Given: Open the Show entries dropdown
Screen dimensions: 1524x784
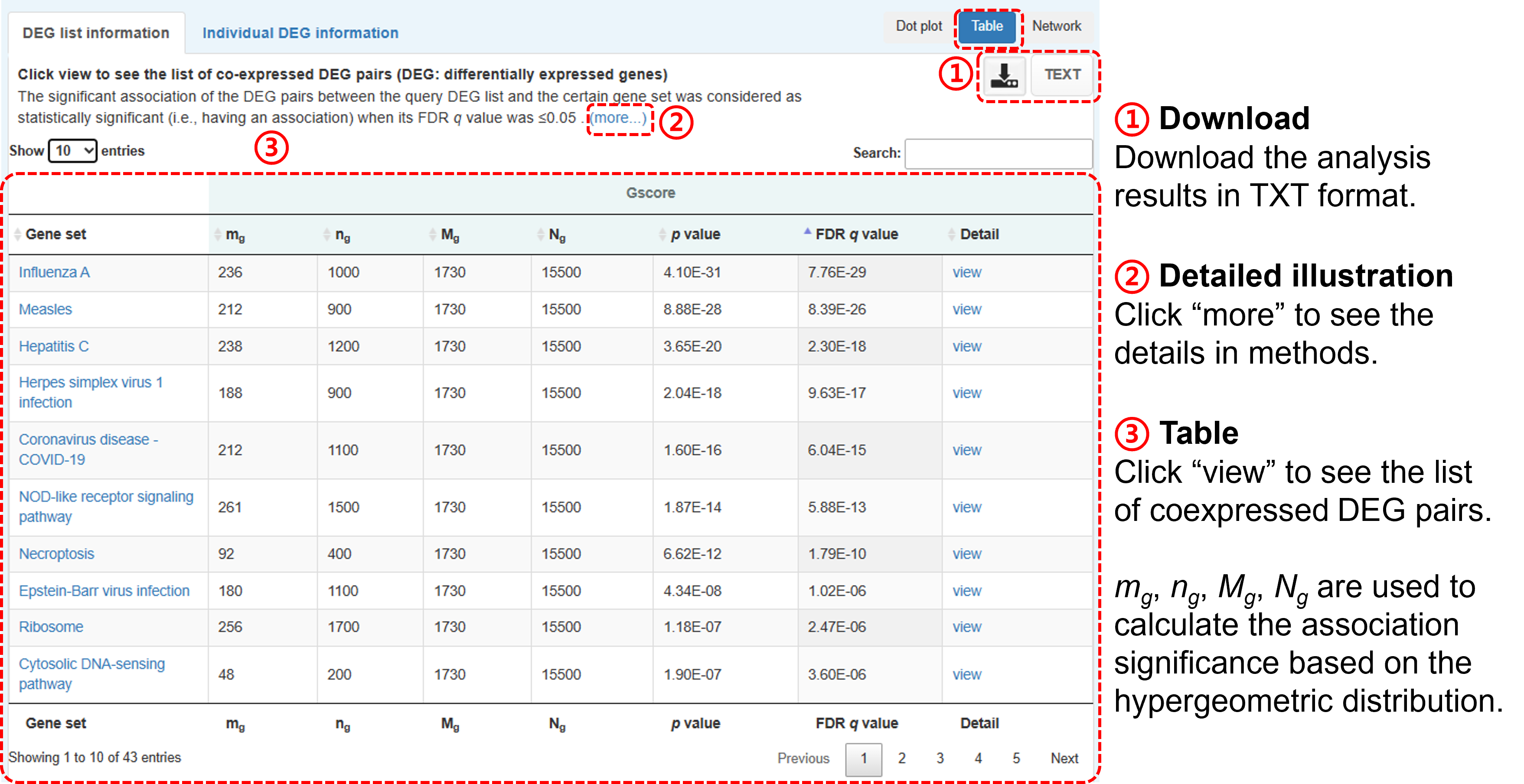Looking at the screenshot, I should point(72,151).
